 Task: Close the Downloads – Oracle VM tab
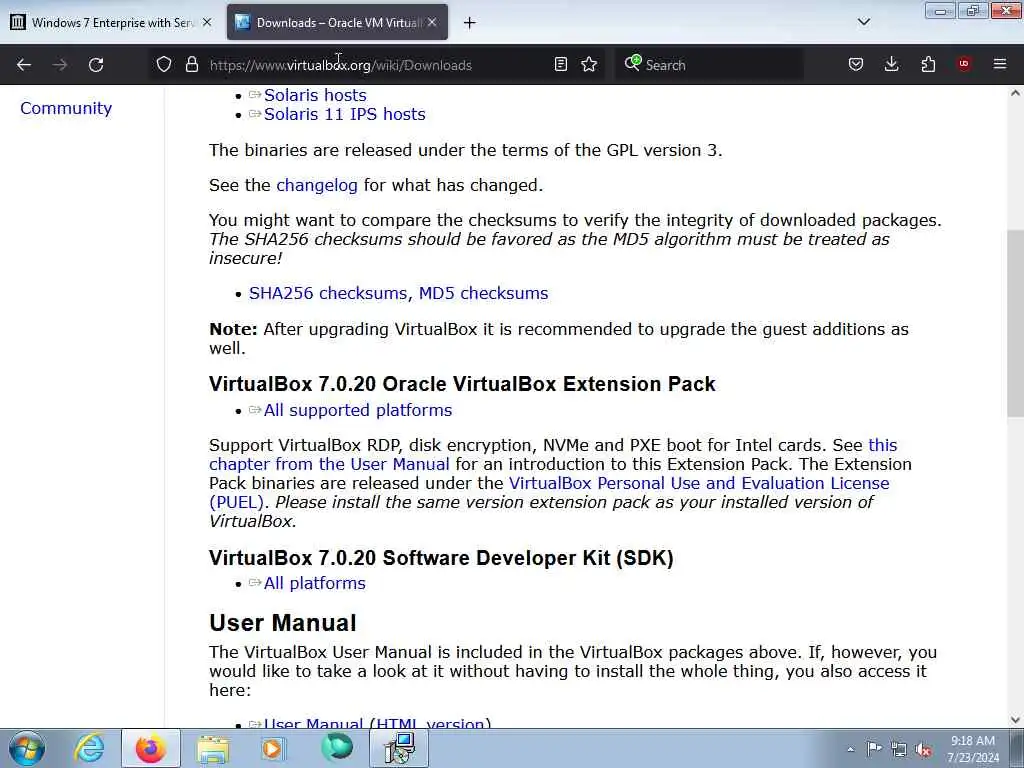(432, 22)
